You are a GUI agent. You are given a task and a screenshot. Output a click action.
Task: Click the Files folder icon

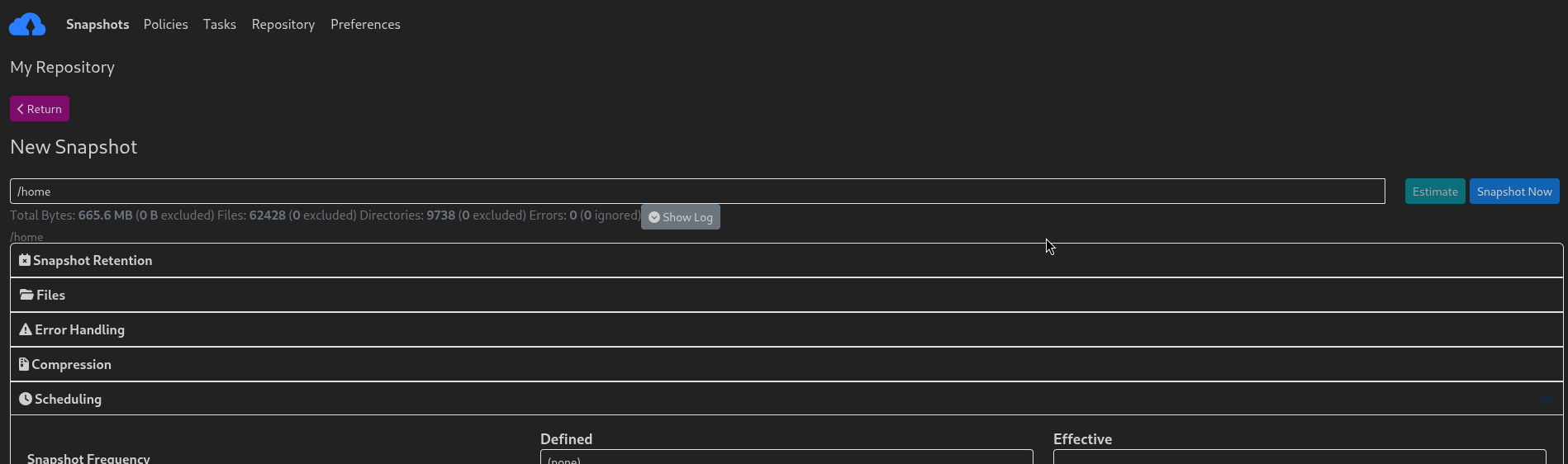pyautogui.click(x=26, y=295)
